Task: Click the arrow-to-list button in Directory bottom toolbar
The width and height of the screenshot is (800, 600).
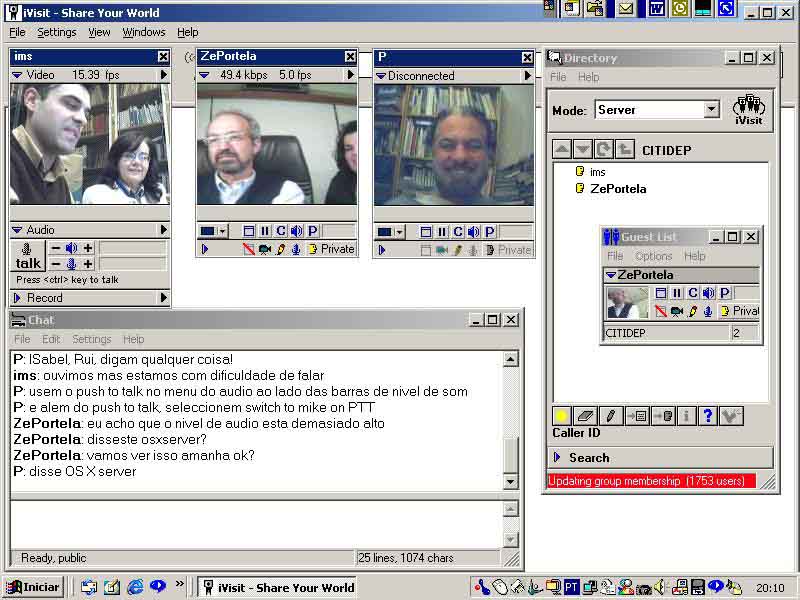Action: 637,416
